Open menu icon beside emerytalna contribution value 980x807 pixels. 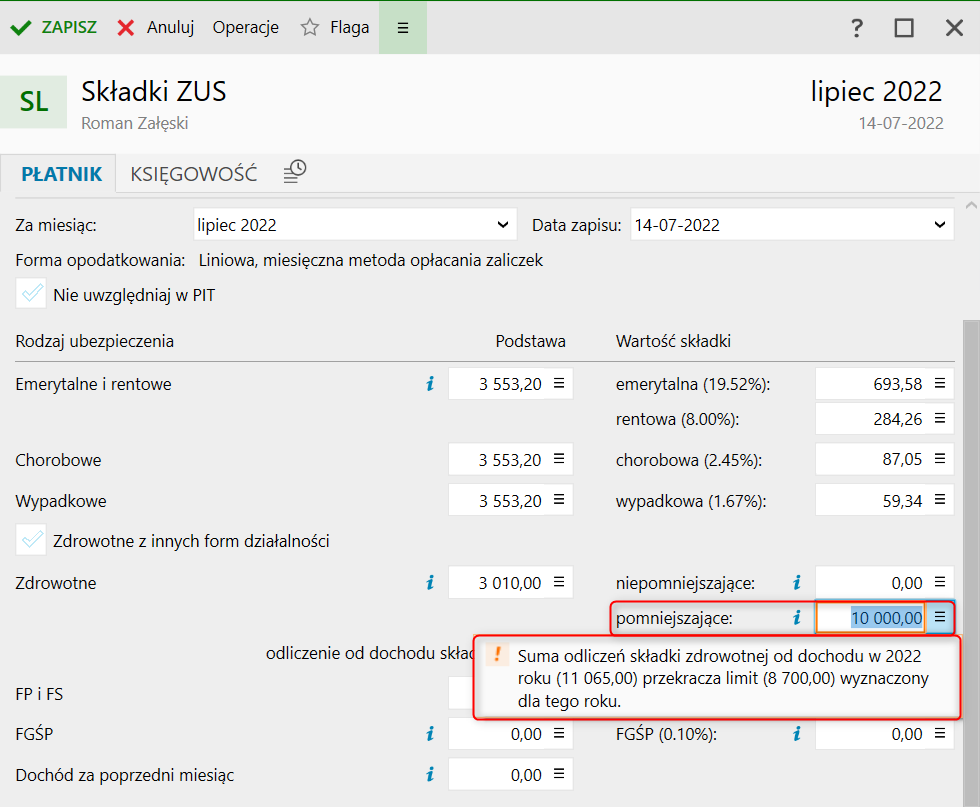click(940, 383)
